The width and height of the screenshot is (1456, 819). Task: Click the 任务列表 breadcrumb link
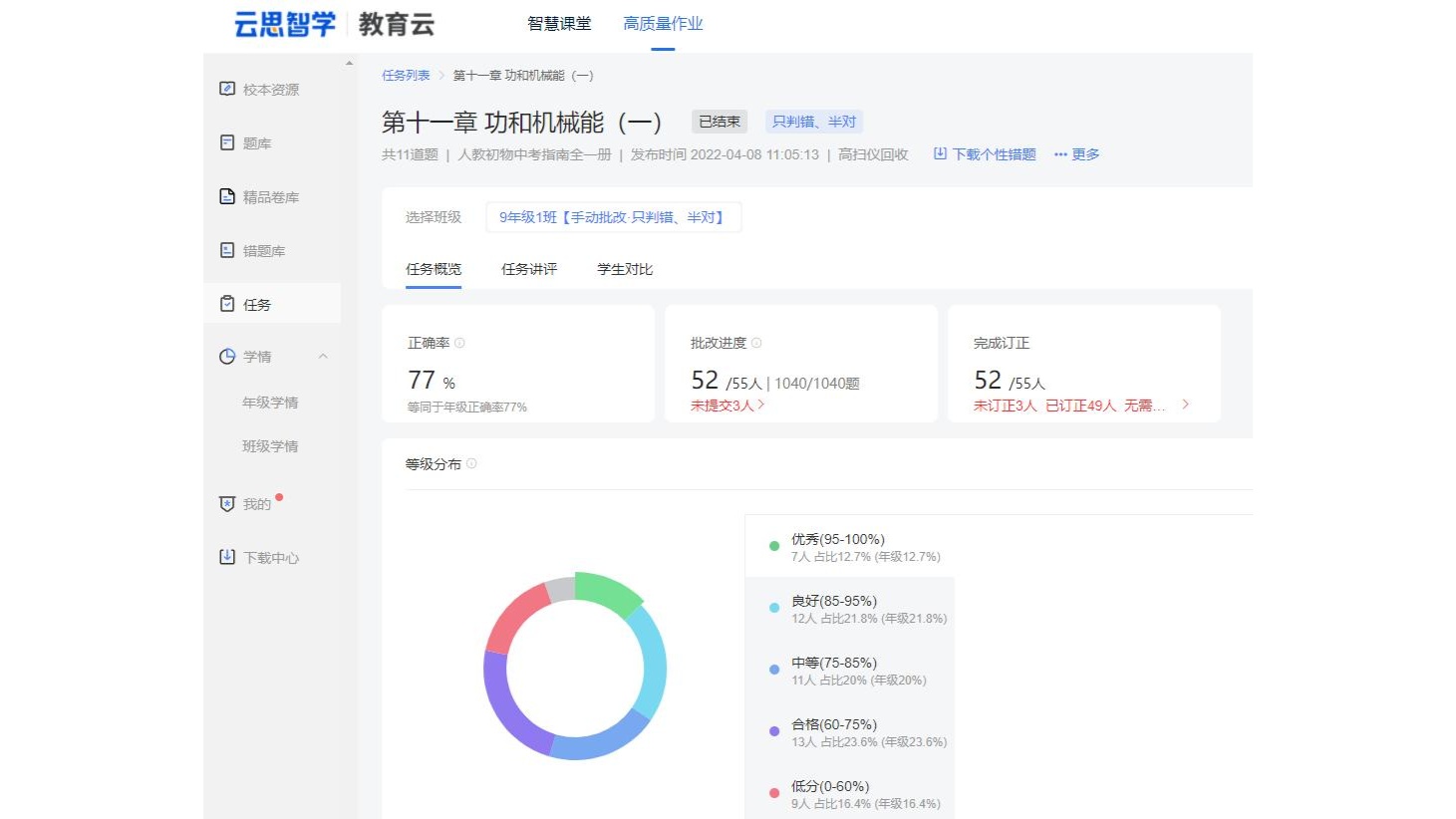[x=406, y=76]
